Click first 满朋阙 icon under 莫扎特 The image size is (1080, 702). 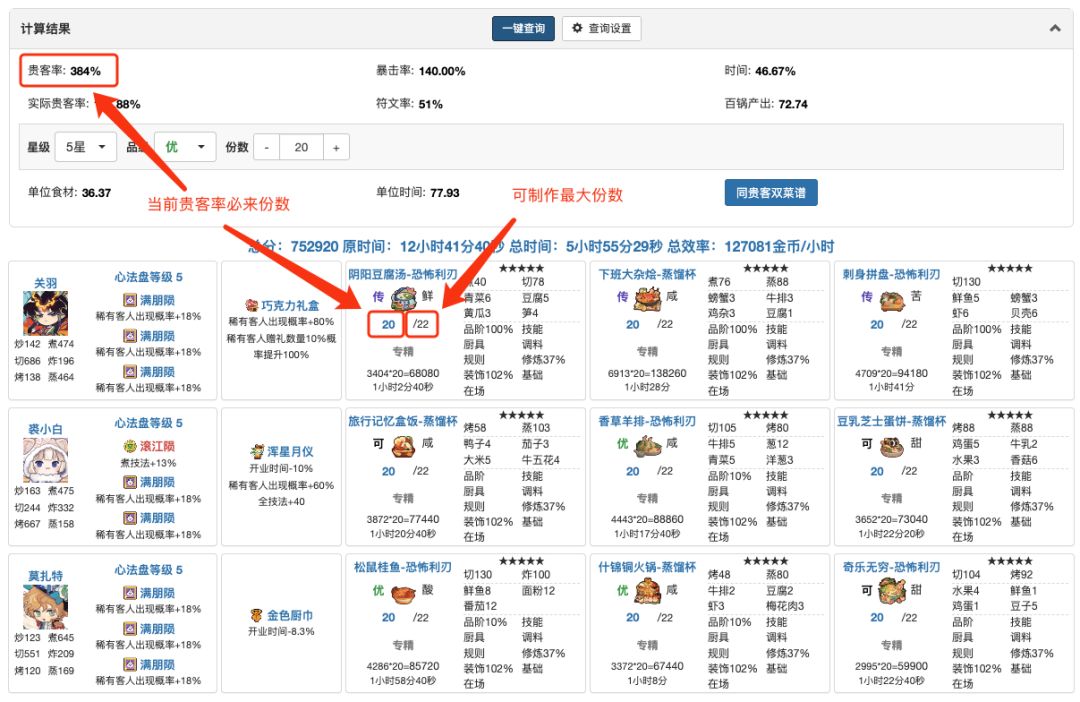pos(130,593)
